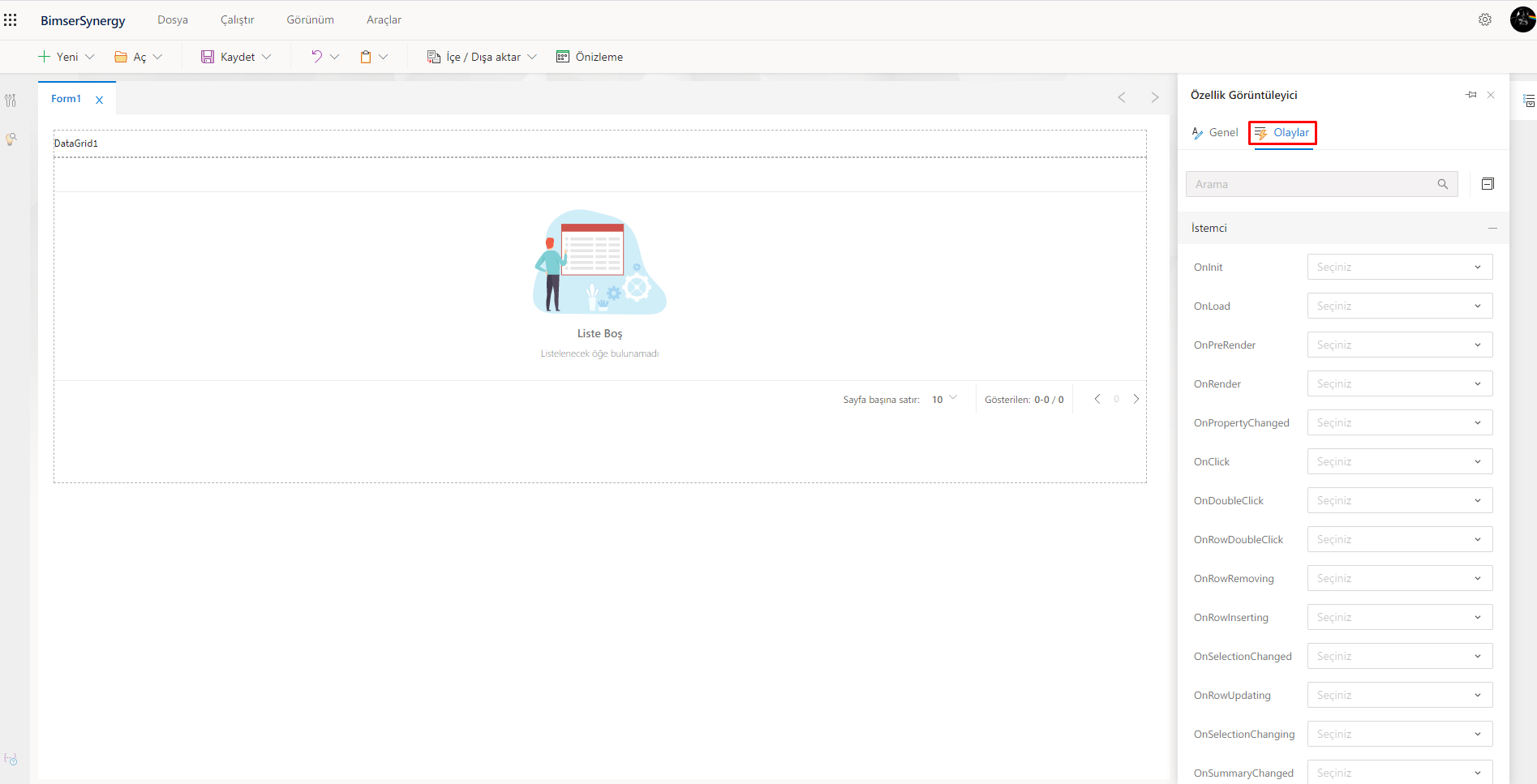Click the settings gear icon
The height and width of the screenshot is (784, 1537).
pyautogui.click(x=1484, y=19)
